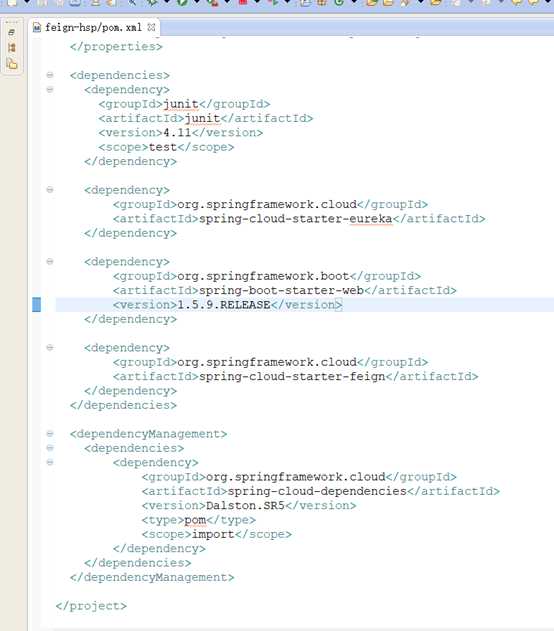
Task: Click the artifactId junit line
Action: click(206, 119)
